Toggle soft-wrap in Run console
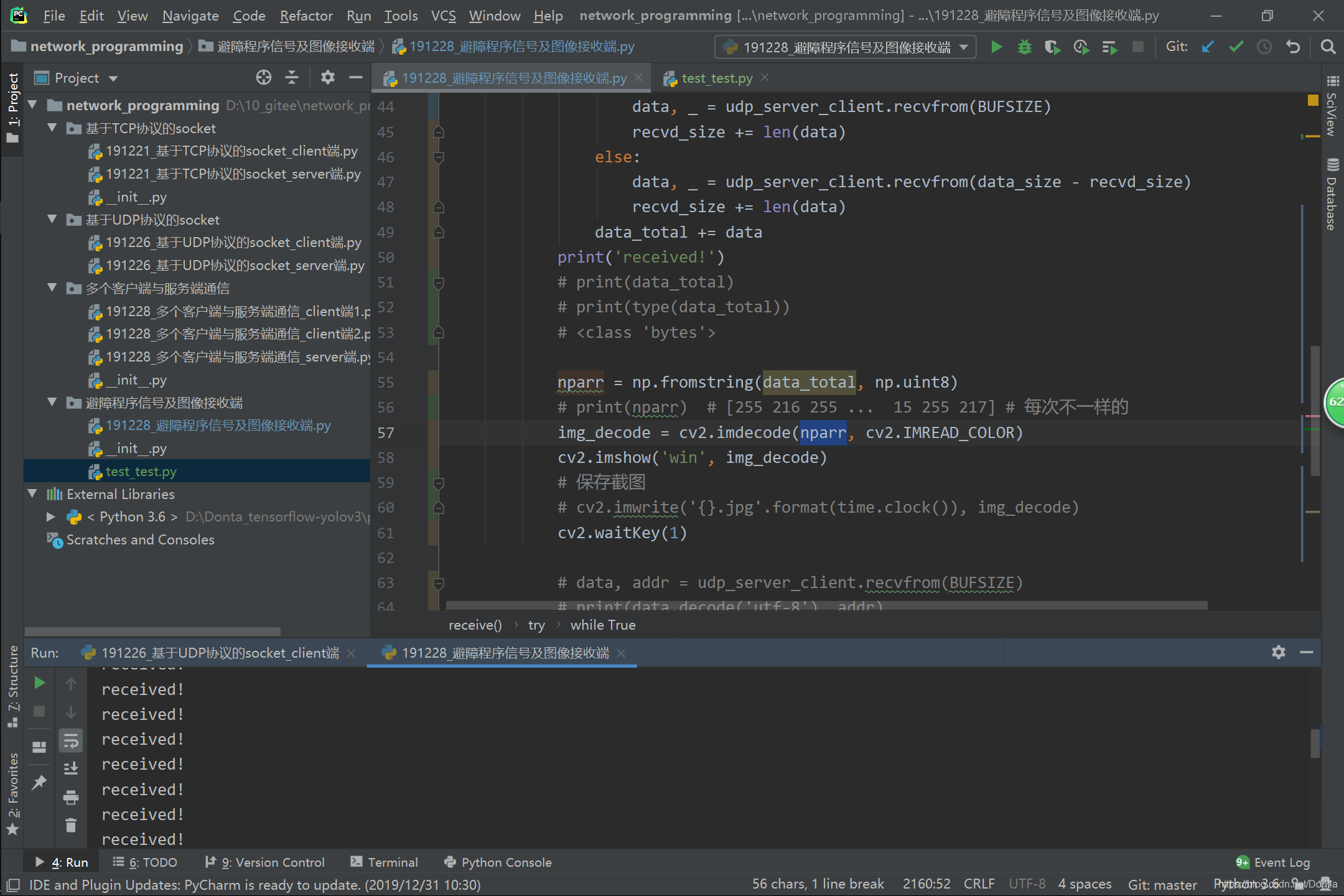 (71, 740)
